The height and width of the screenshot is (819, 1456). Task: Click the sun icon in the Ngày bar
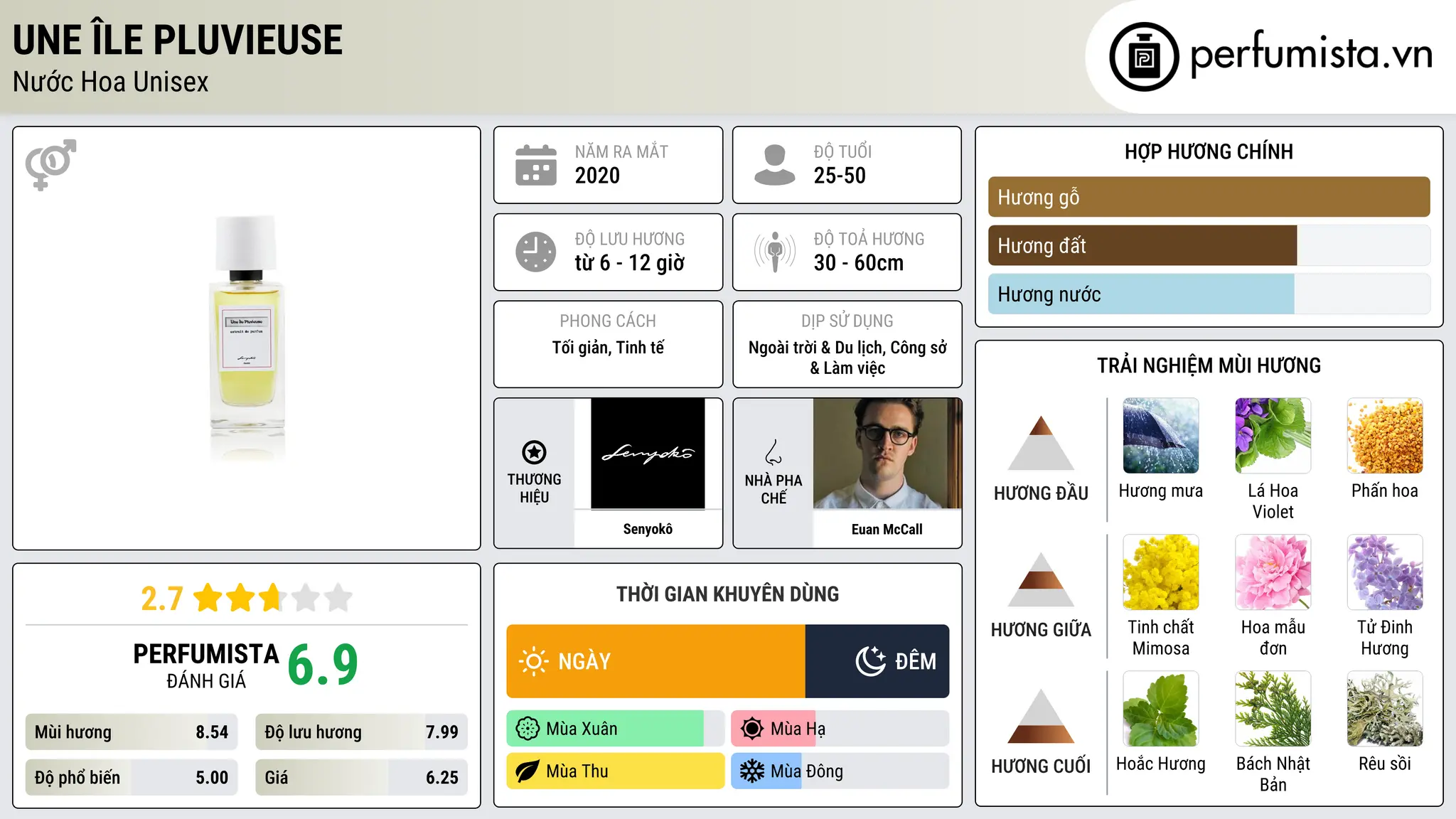point(533,661)
